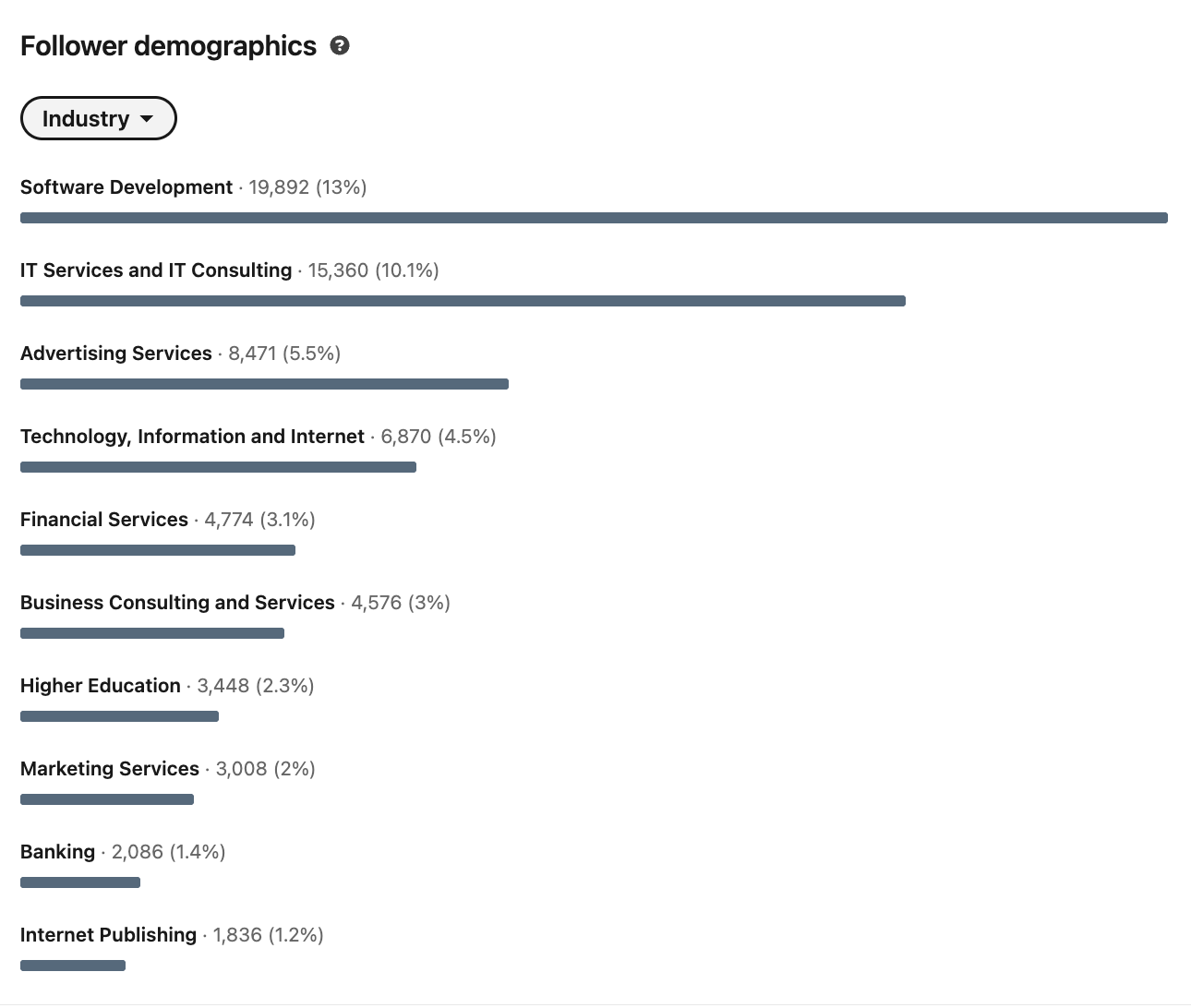Image resolution: width=1191 pixels, height=1008 pixels.
Task: Click the Business Consulting and Services label
Action: (x=177, y=602)
